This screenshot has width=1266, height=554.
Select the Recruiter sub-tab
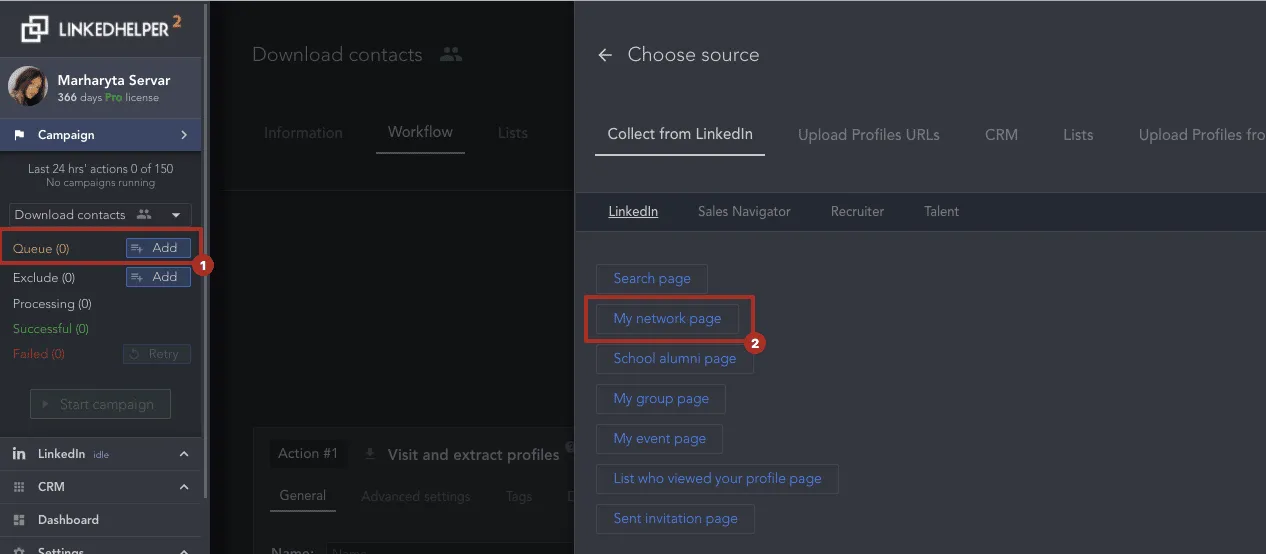[857, 212]
